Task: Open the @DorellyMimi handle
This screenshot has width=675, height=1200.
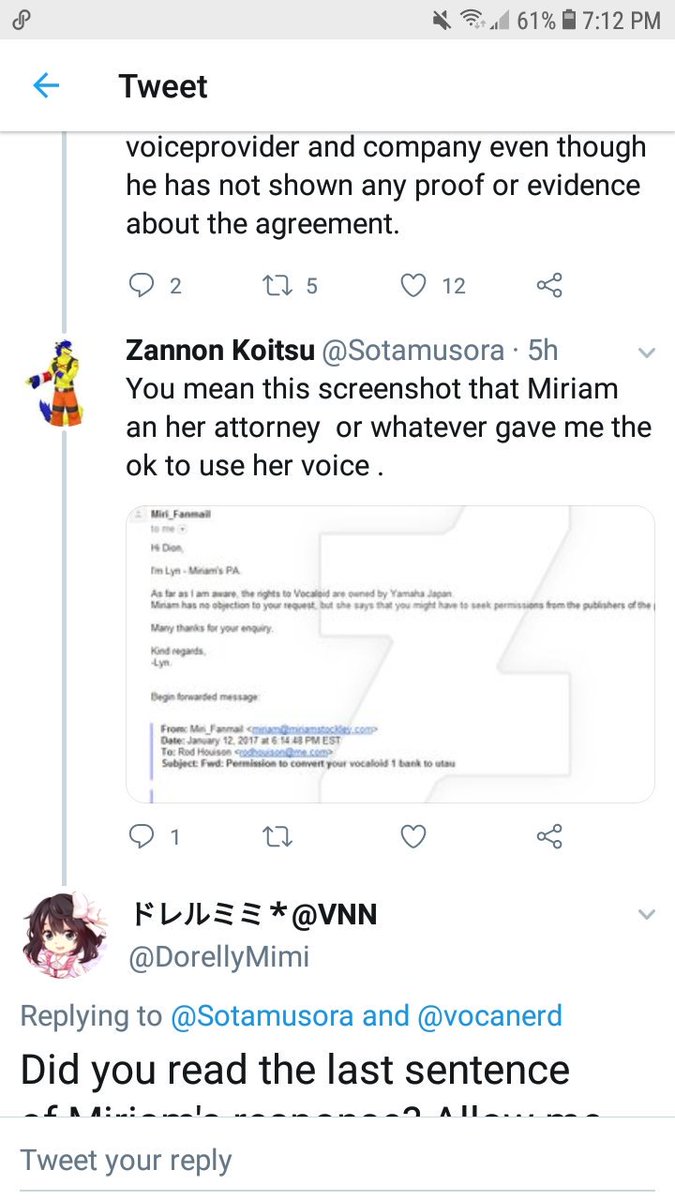Action: (220, 957)
